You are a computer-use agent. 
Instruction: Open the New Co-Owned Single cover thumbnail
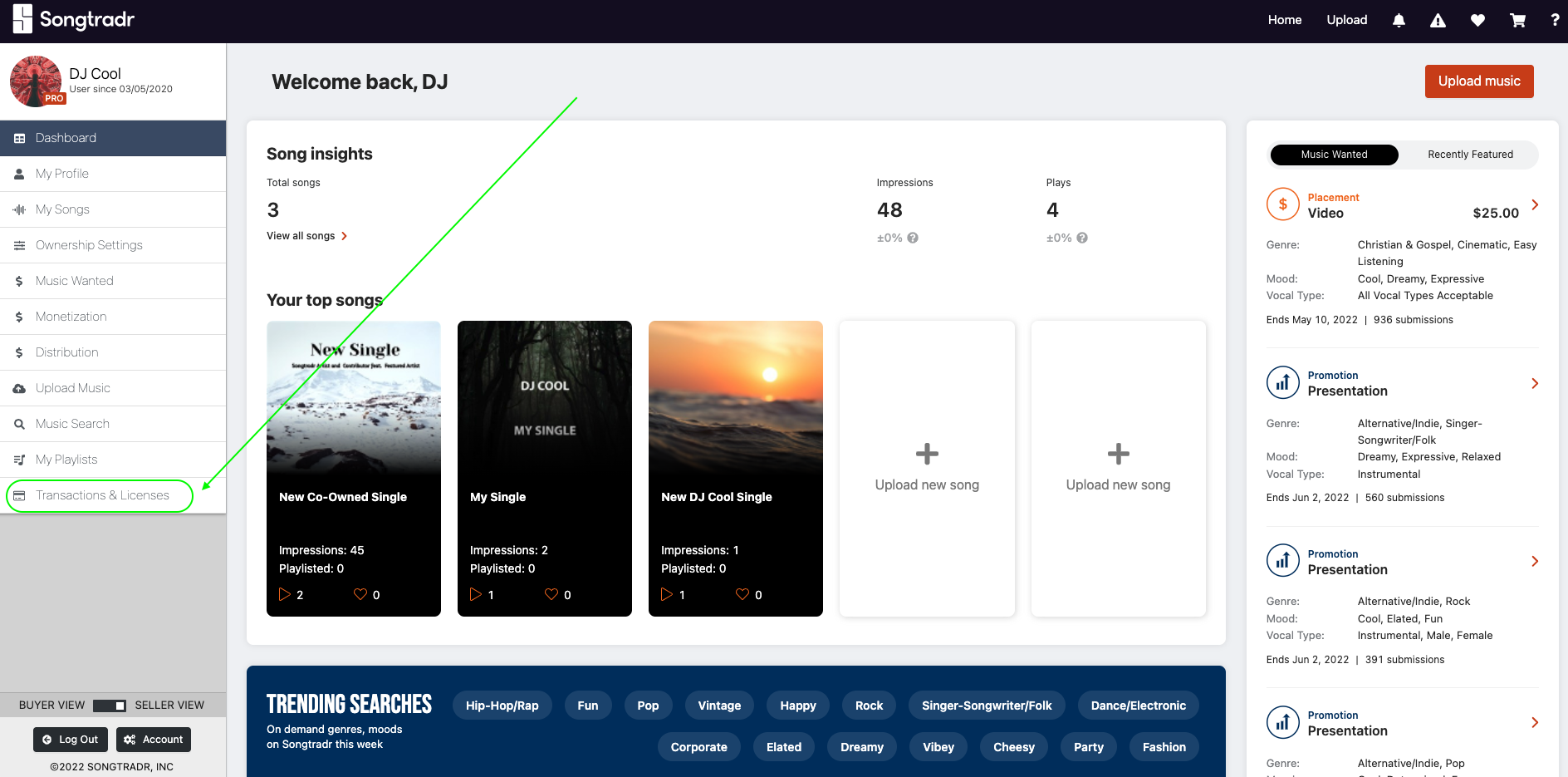(x=354, y=397)
